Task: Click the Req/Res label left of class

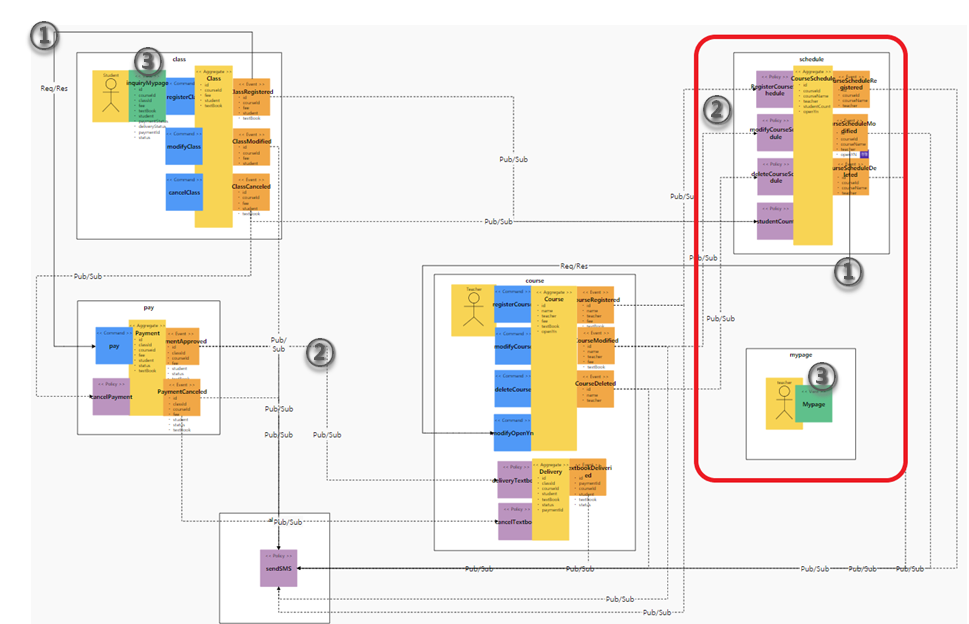Action: (54, 88)
